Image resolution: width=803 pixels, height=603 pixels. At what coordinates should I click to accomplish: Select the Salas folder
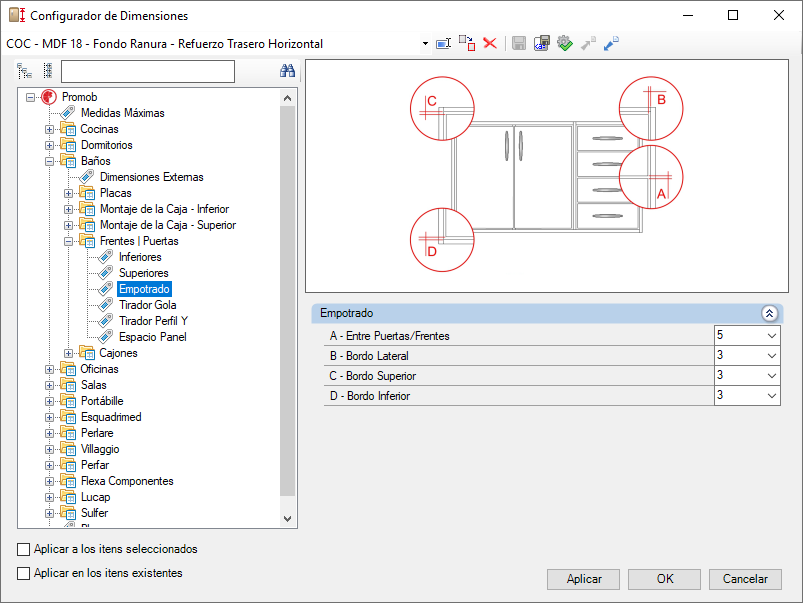click(x=93, y=385)
